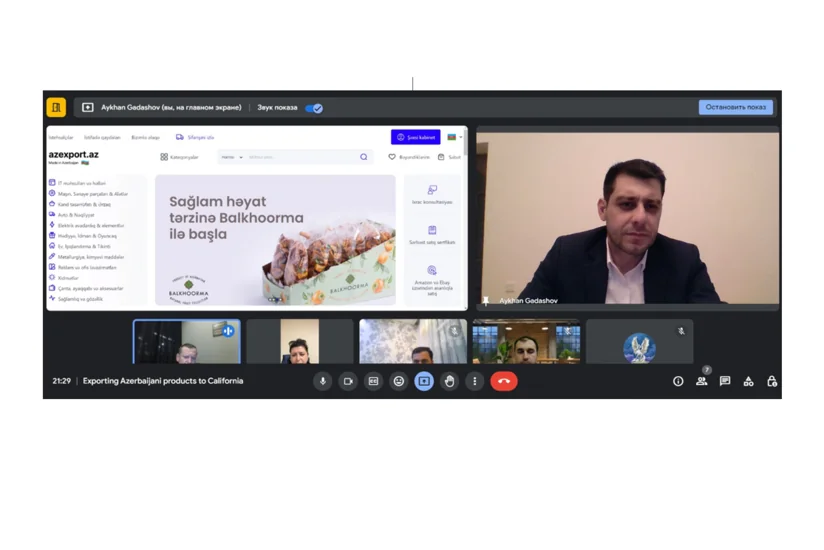Click the Остановить показ button

coord(735,107)
